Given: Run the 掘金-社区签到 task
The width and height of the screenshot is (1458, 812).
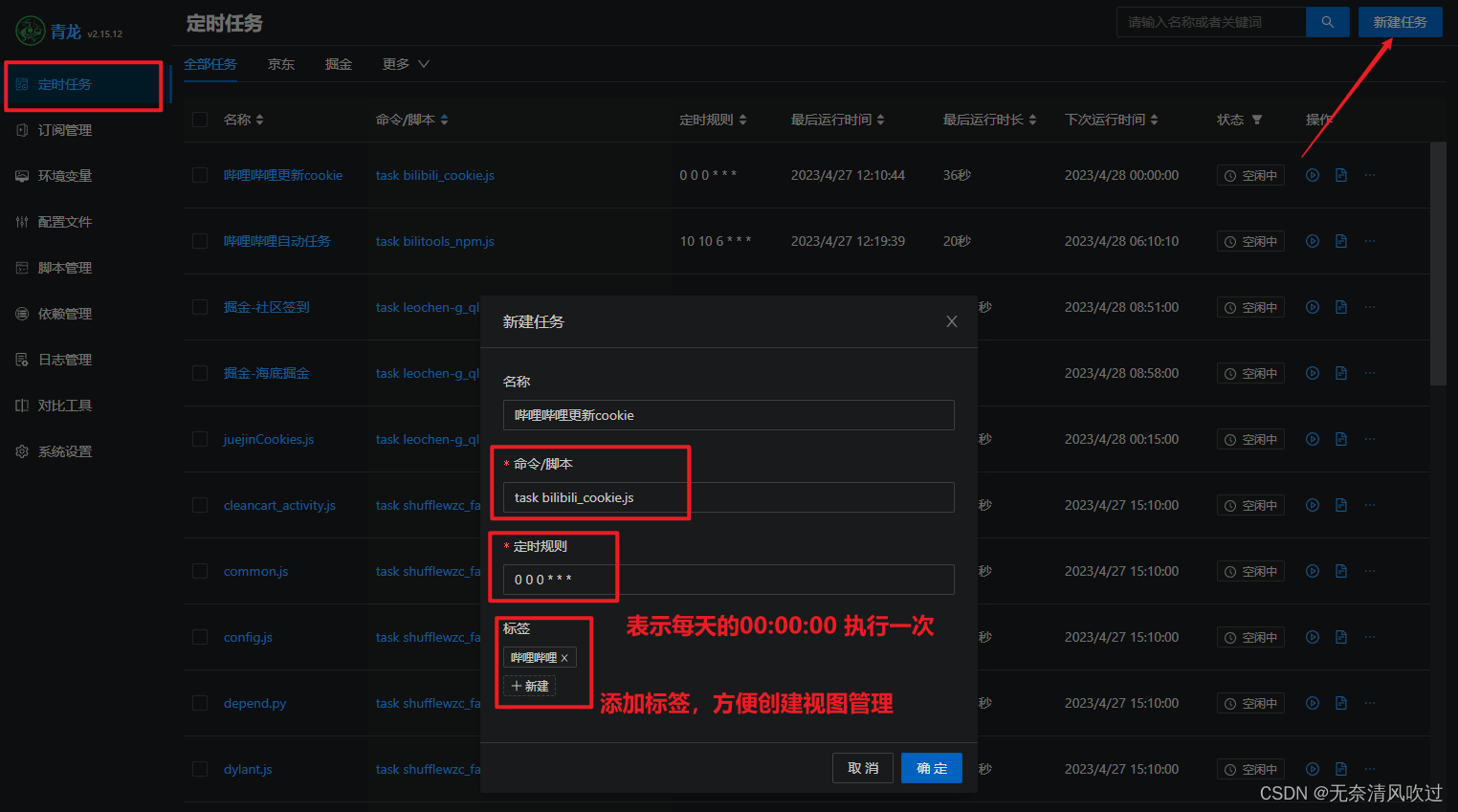Looking at the screenshot, I should (x=1313, y=307).
